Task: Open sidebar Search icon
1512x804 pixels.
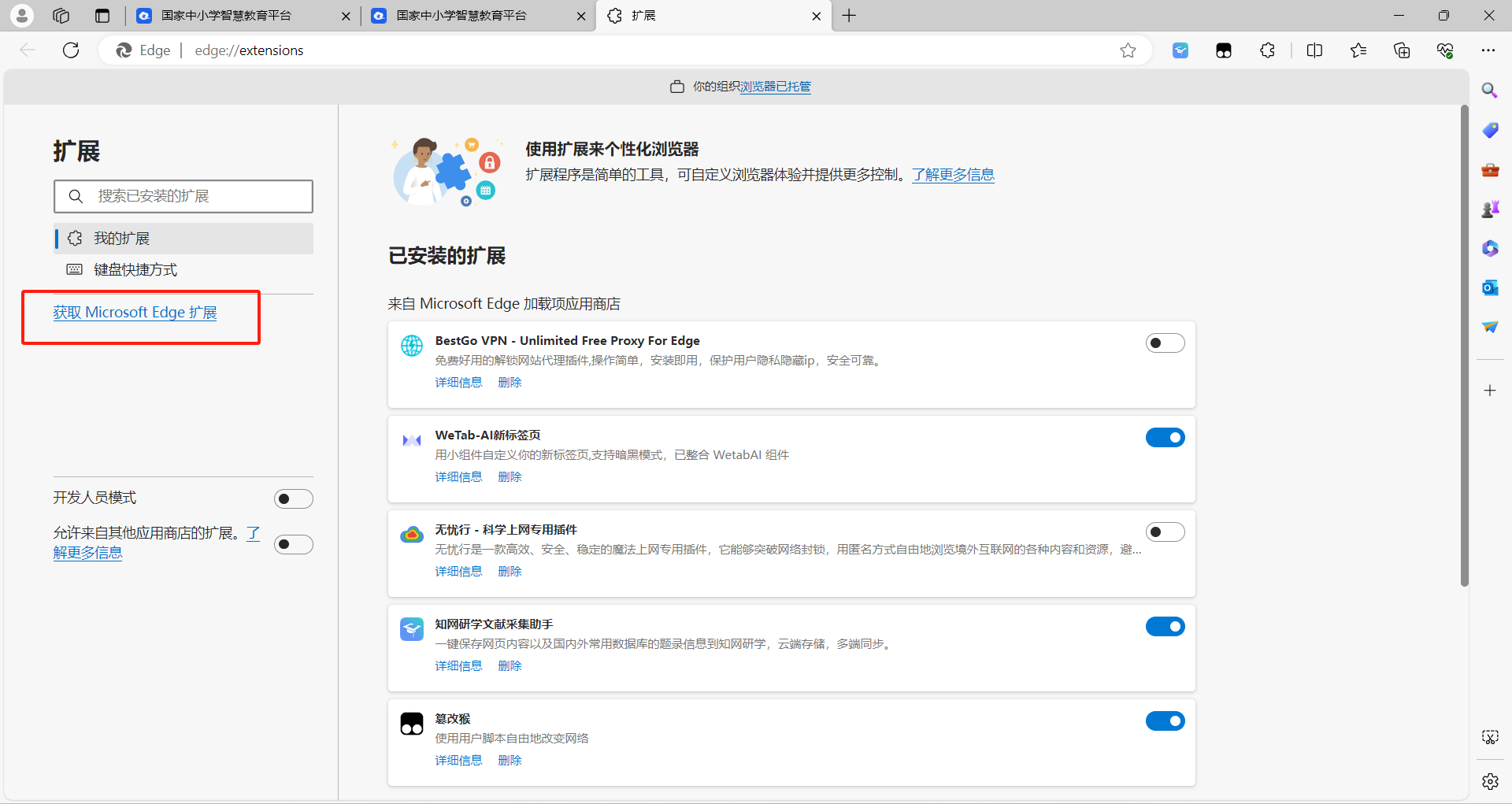Action: point(1490,91)
